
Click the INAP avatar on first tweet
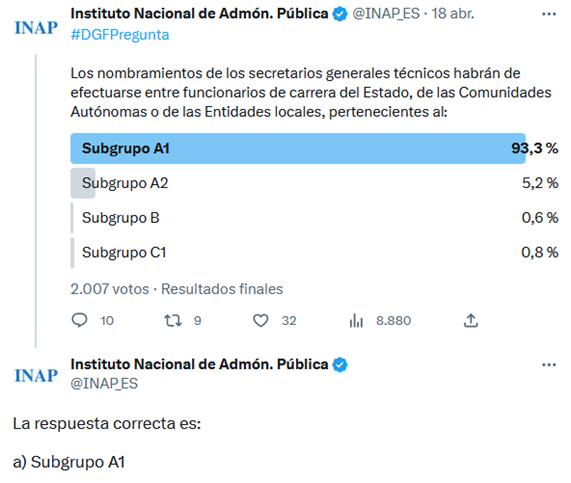[36, 28]
